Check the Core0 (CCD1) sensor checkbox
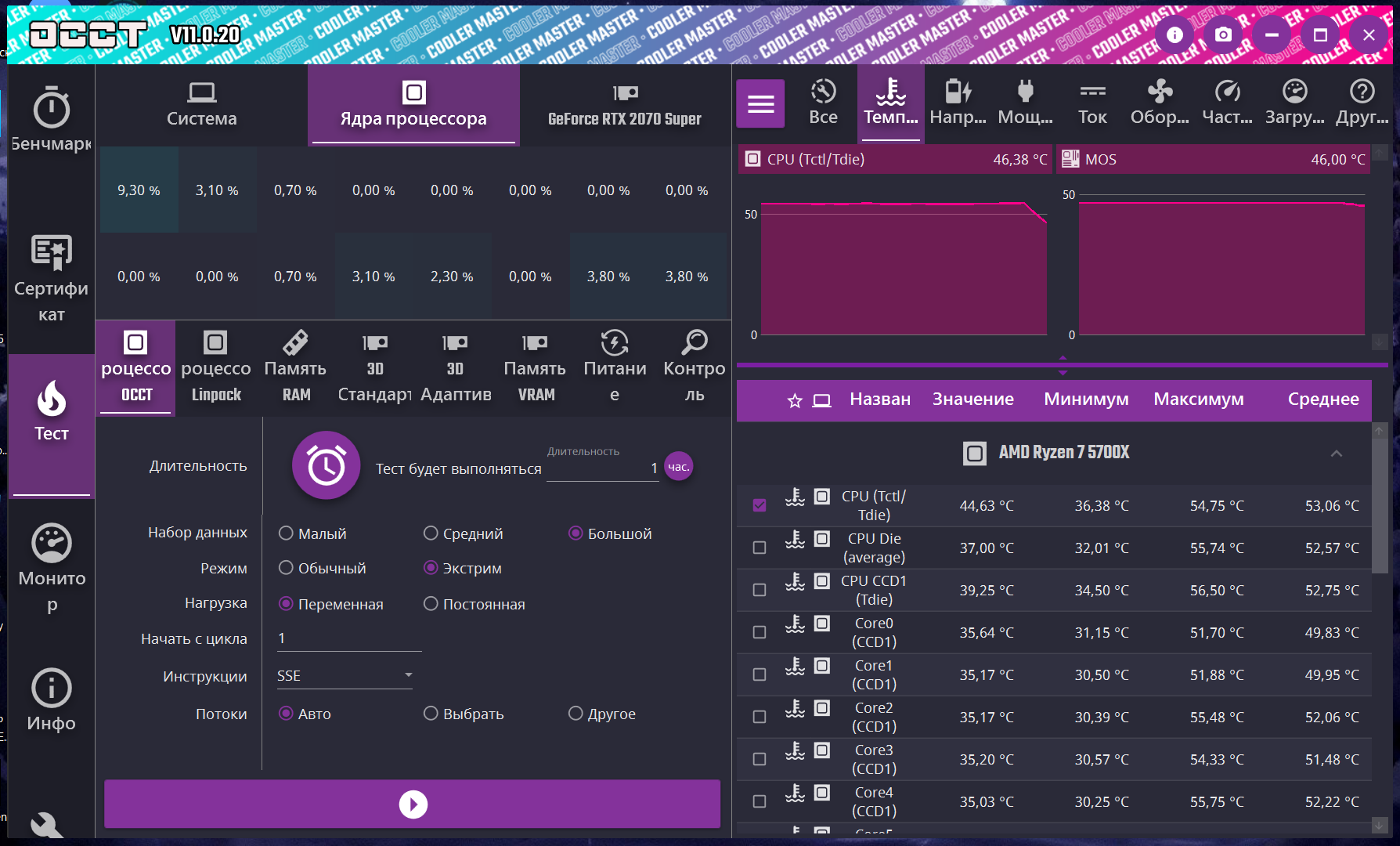This screenshot has width=1400, height=846. (760, 632)
